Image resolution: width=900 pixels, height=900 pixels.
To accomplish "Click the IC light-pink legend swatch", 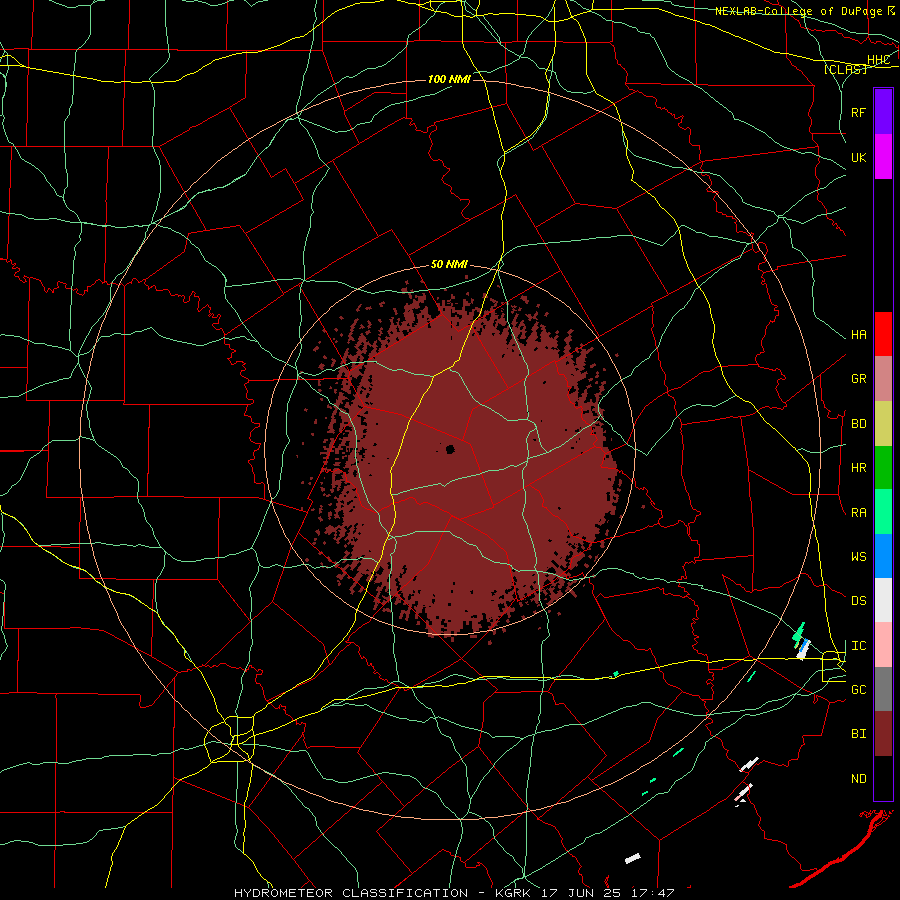I will [883, 645].
